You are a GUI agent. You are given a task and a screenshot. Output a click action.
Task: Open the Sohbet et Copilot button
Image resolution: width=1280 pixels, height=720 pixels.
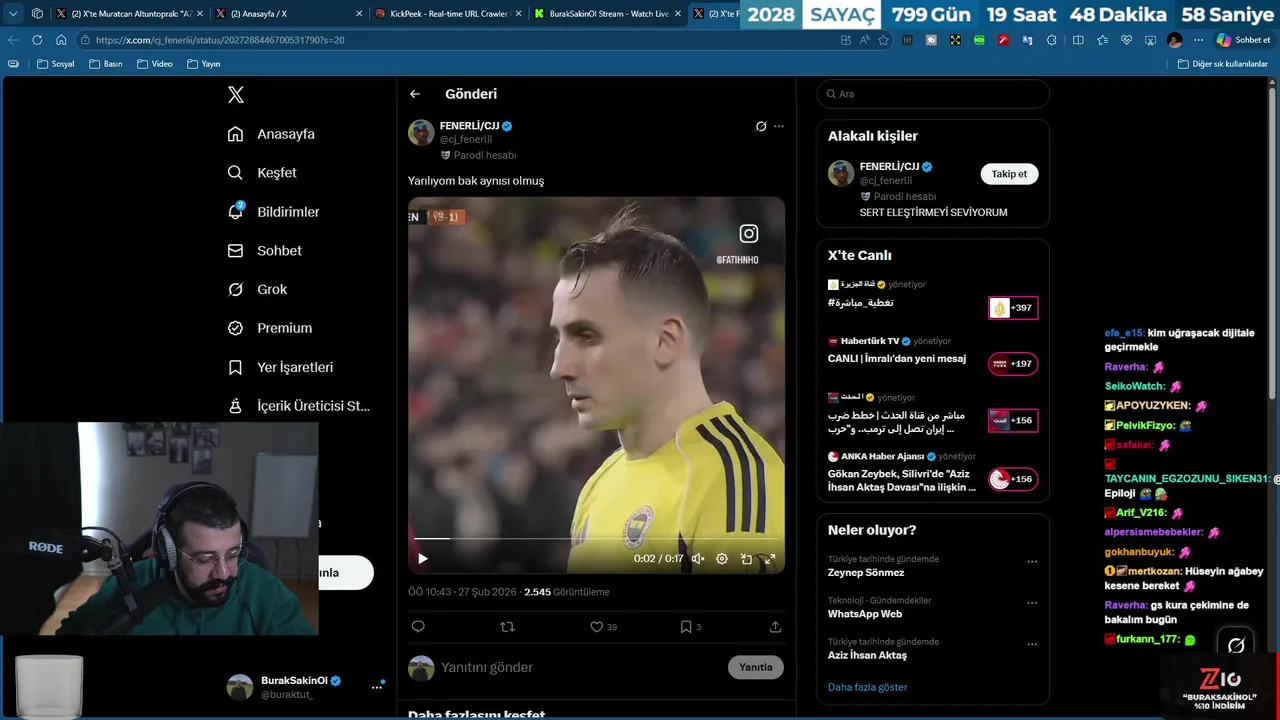click(x=1243, y=40)
